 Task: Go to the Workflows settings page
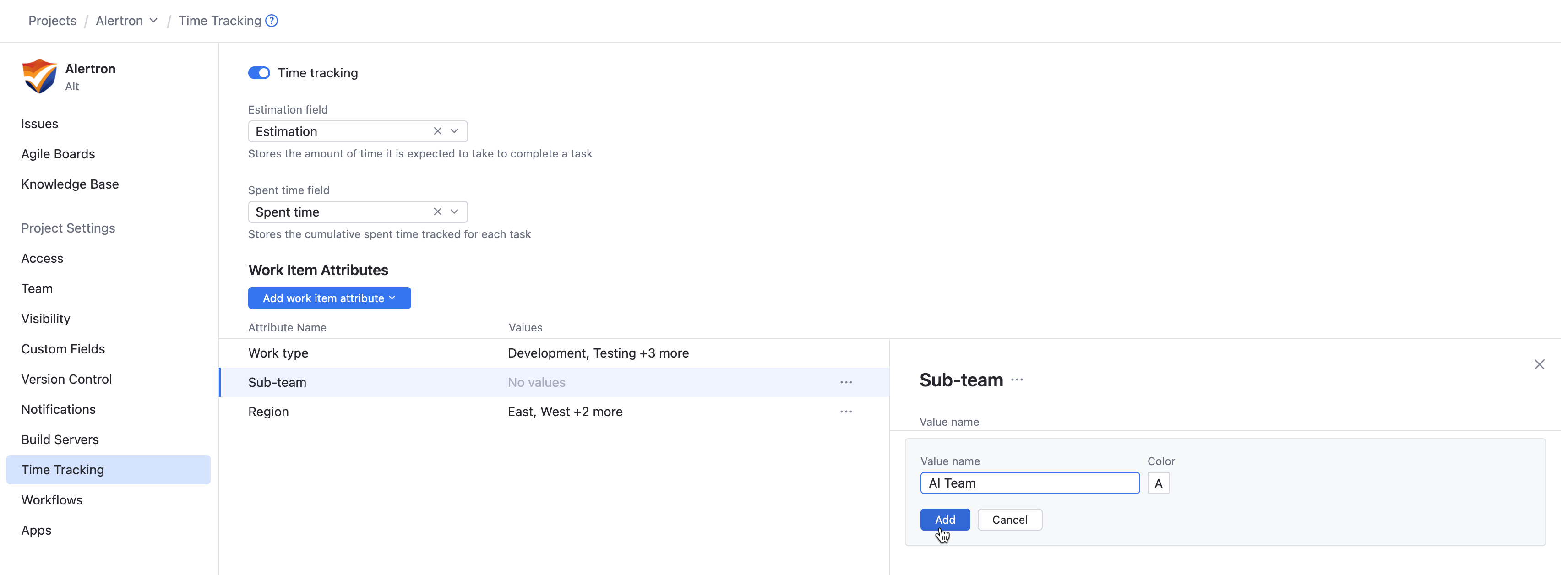(x=52, y=499)
